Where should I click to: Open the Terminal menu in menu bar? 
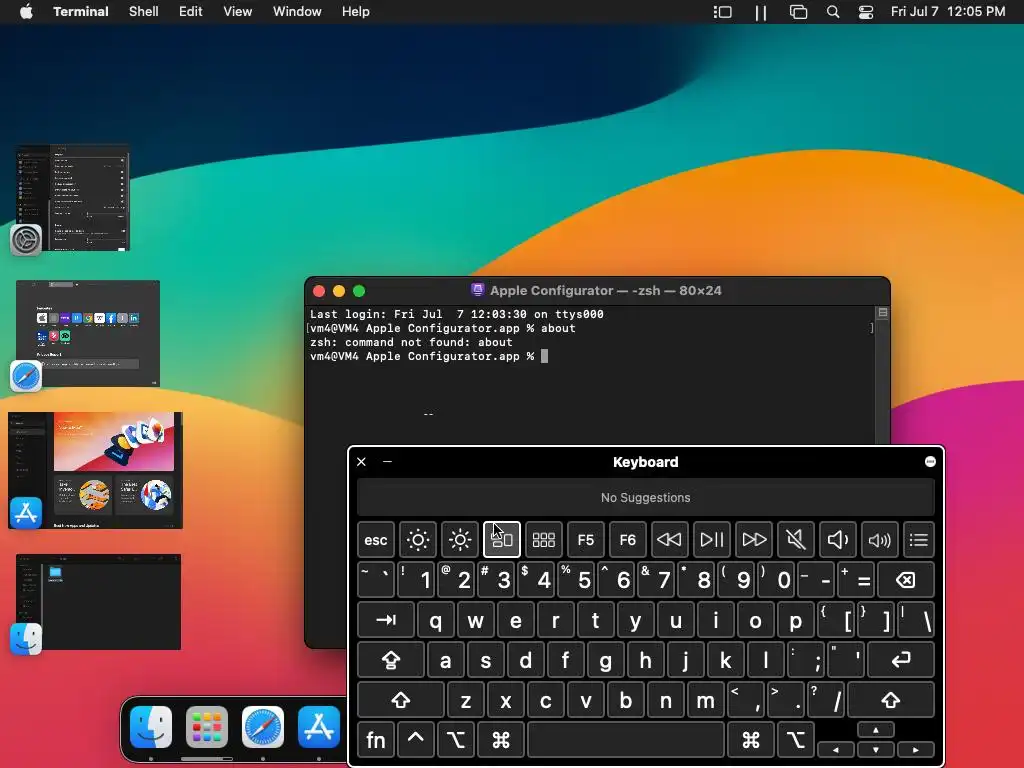tap(81, 12)
